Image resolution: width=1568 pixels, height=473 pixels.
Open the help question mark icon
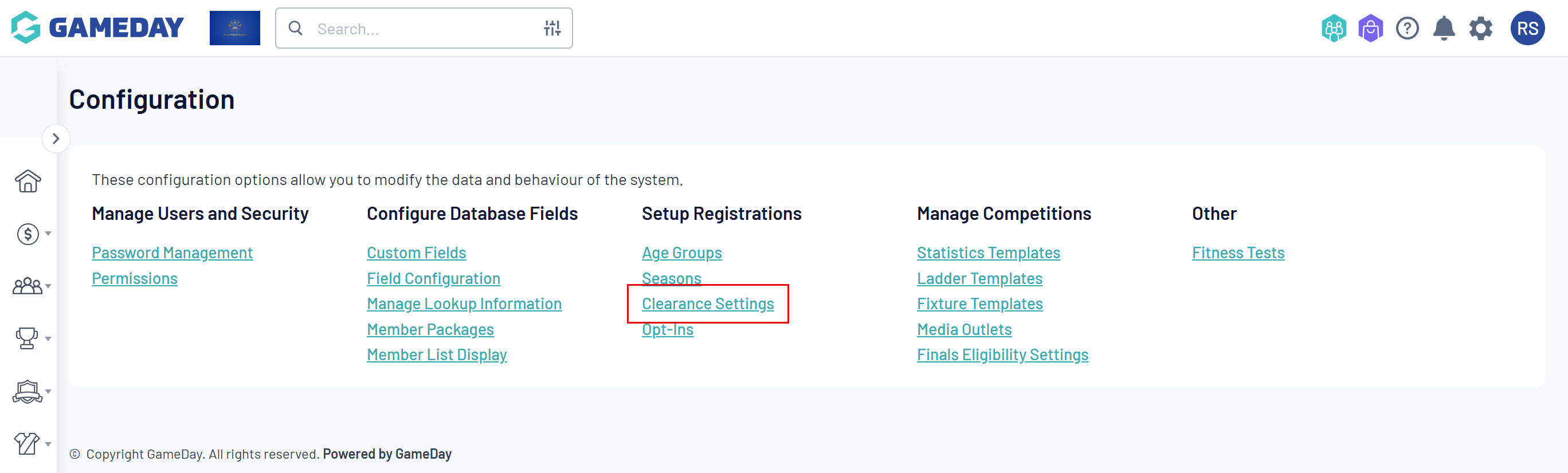click(1407, 28)
